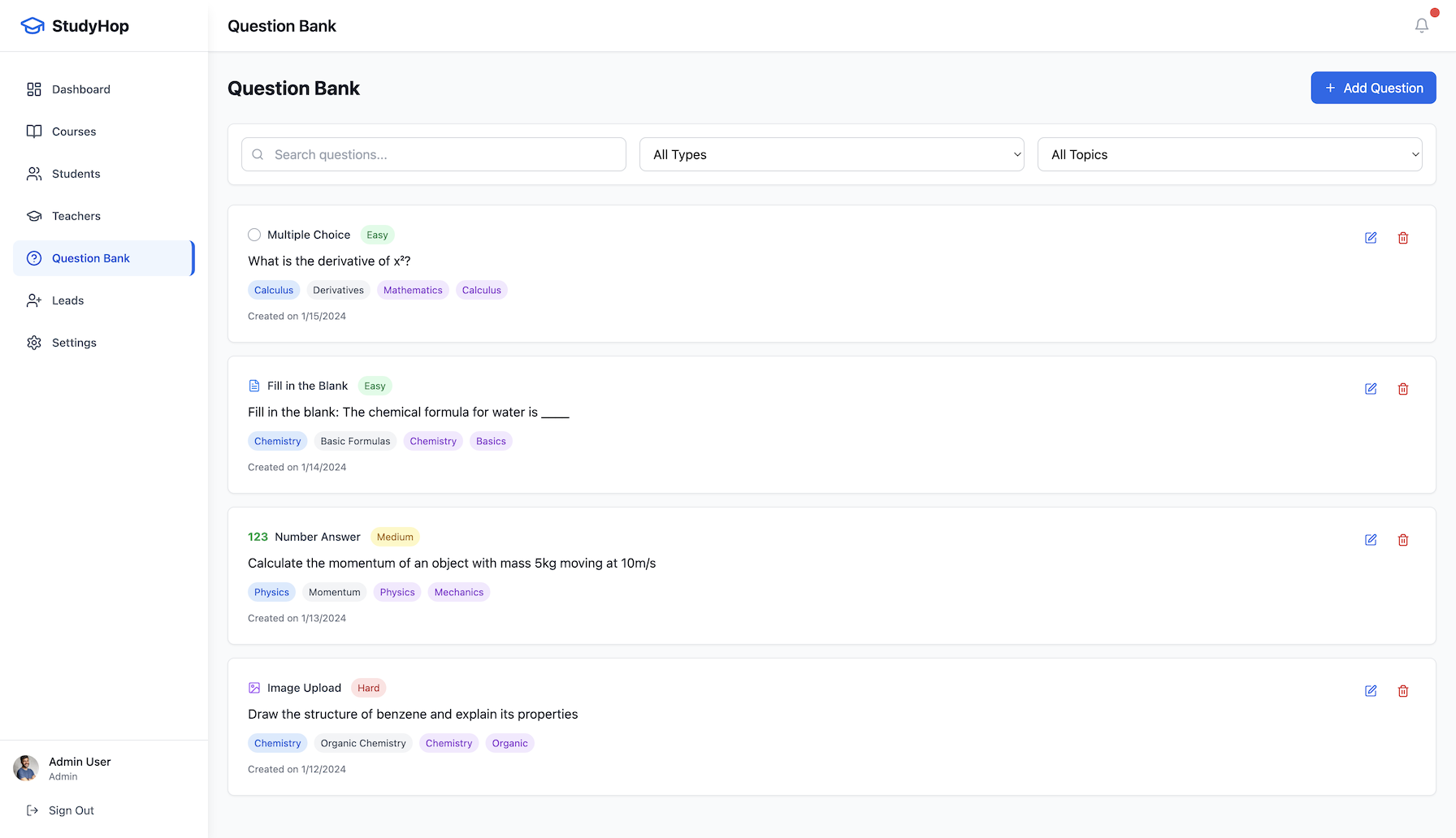Expand the All Topics dropdown
1456x838 pixels.
tap(1229, 154)
